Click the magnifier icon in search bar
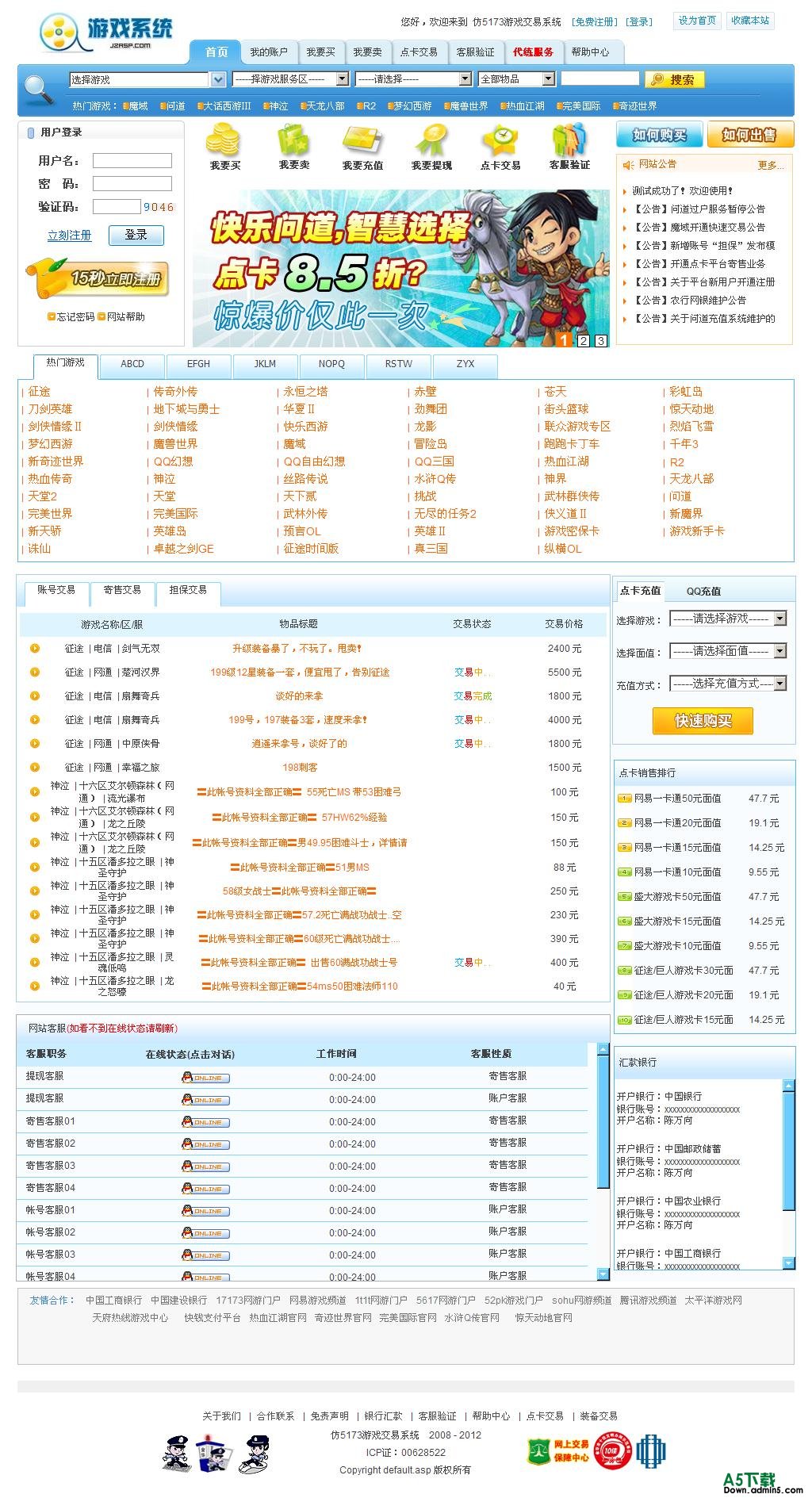The width and height of the screenshot is (812, 1498). pyautogui.click(x=40, y=90)
